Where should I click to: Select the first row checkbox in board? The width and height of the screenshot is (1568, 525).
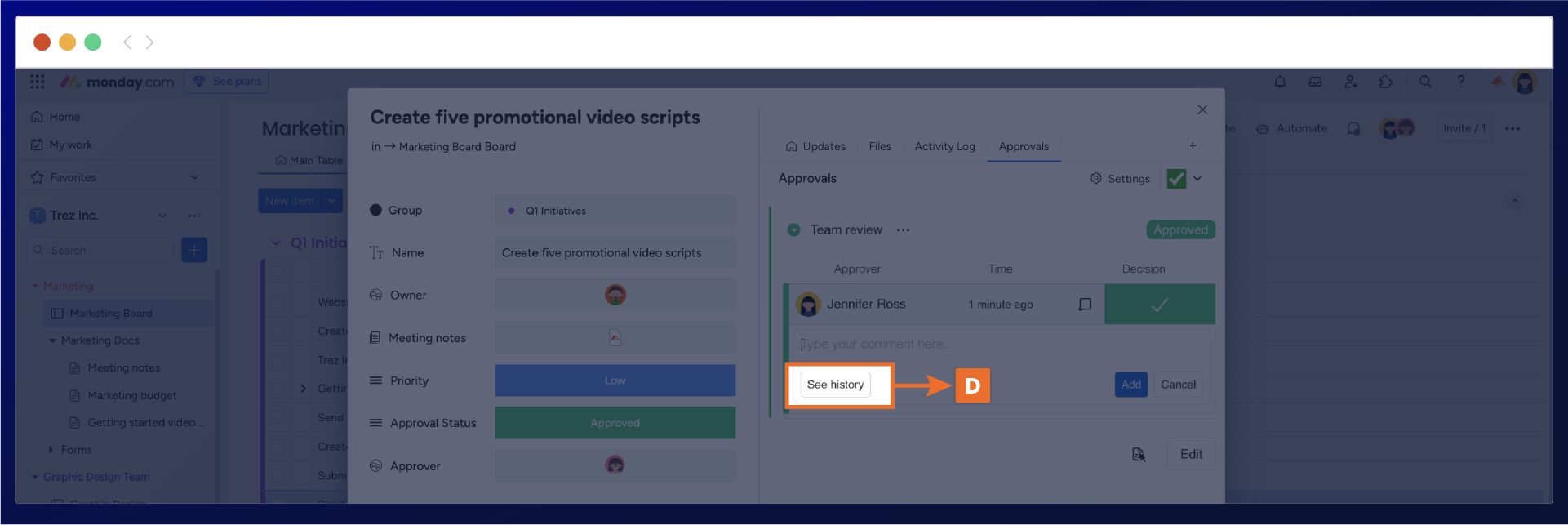coord(278,274)
